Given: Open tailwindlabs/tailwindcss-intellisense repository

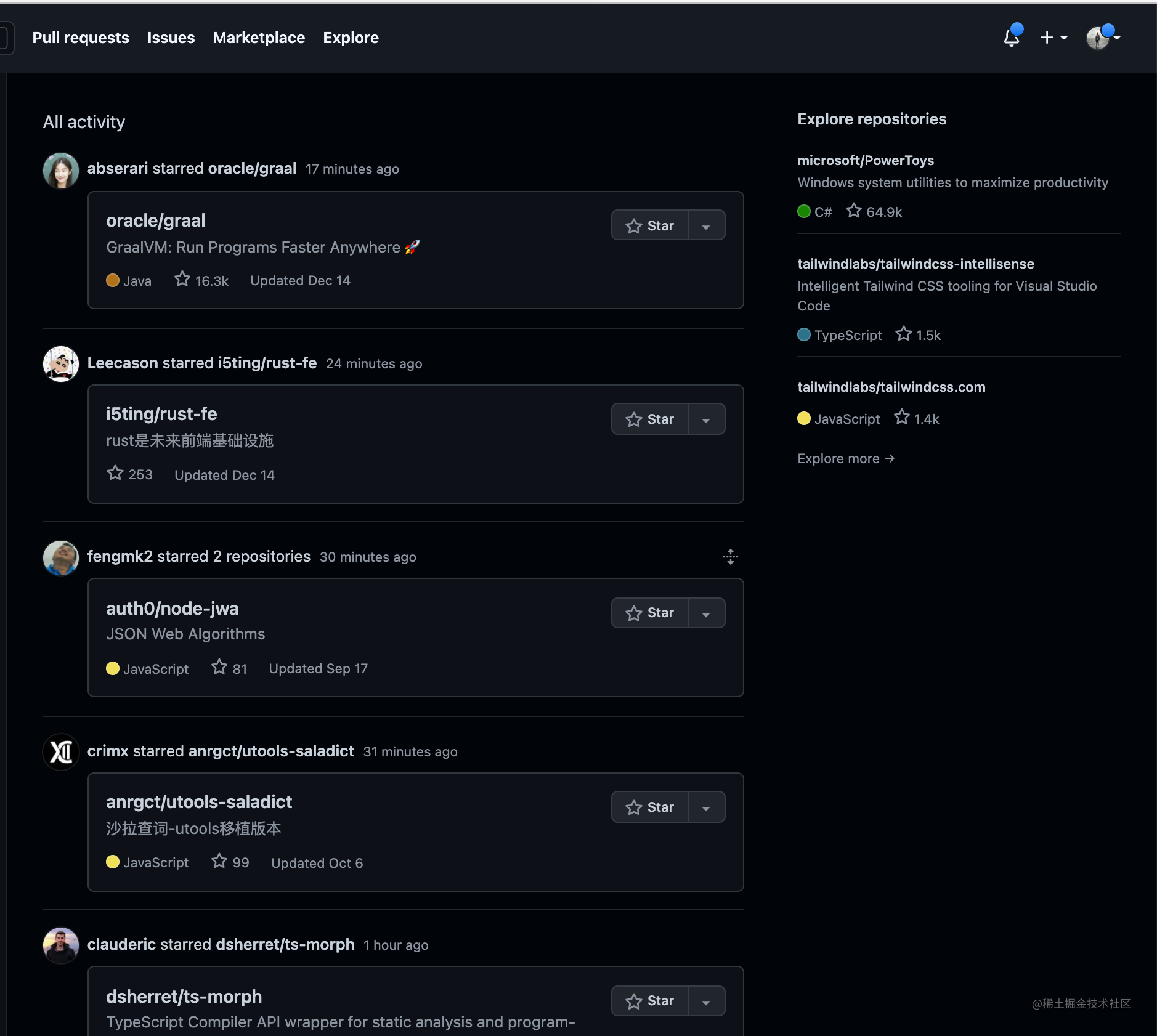Looking at the screenshot, I should [915, 264].
